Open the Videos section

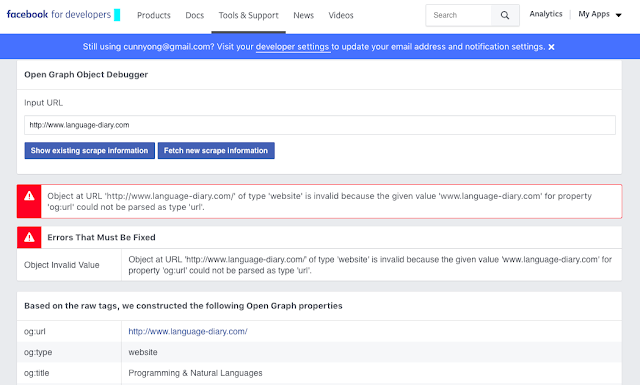click(341, 16)
